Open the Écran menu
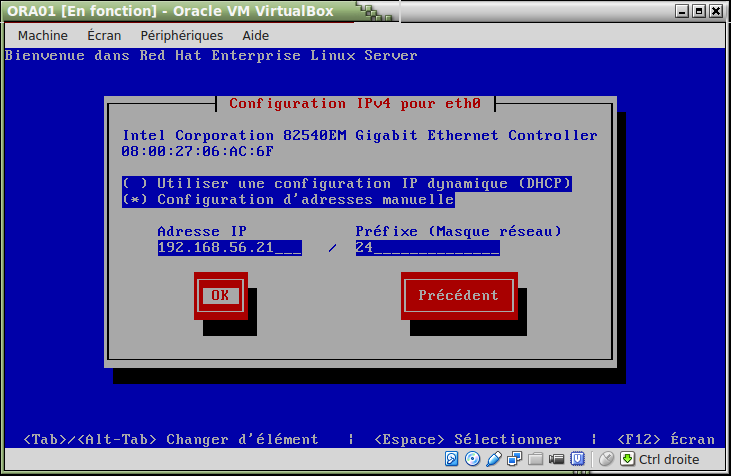Screen dimensions: 731x476 (104, 35)
